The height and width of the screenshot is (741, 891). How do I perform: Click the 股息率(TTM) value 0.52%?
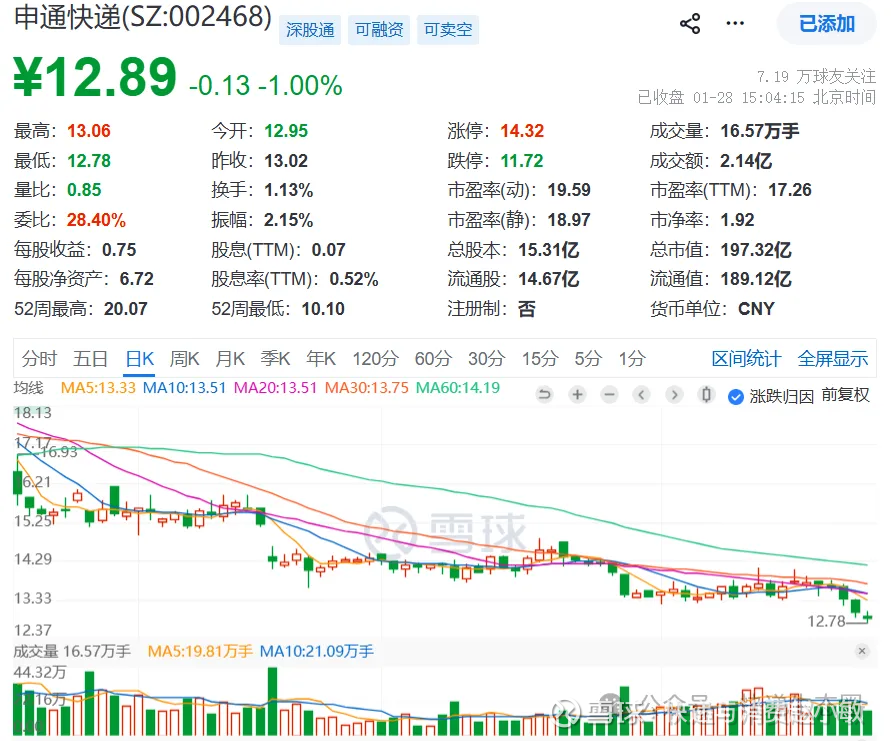pos(354,279)
